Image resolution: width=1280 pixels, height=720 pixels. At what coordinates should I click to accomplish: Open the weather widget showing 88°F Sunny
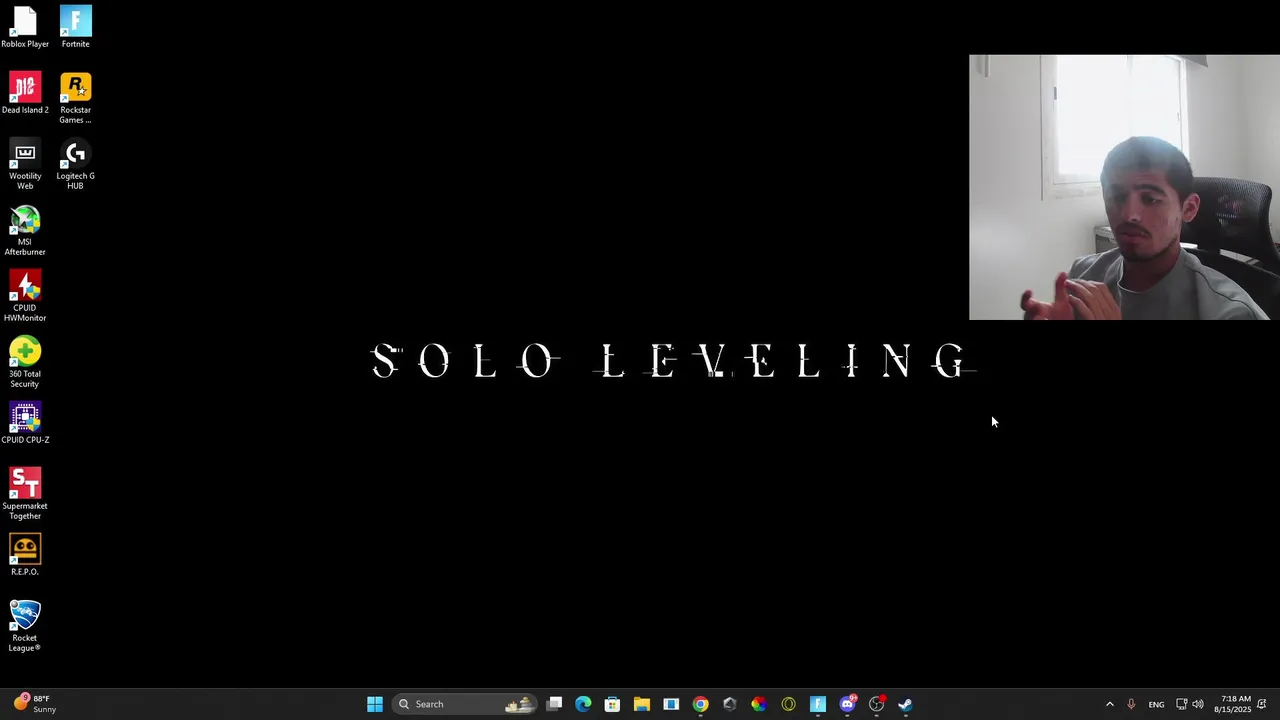[x=35, y=704]
